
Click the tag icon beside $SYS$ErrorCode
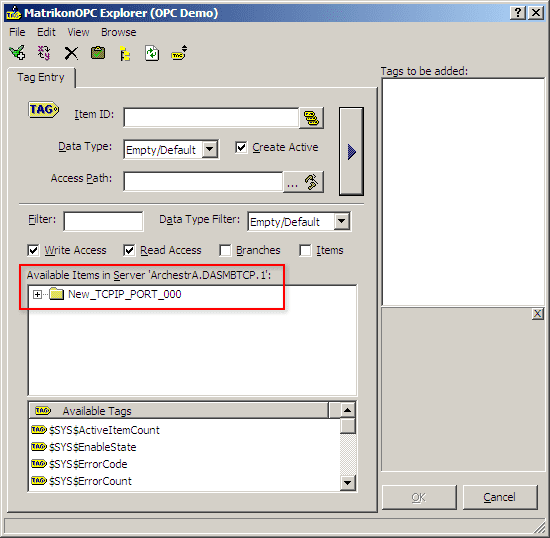click(x=39, y=464)
